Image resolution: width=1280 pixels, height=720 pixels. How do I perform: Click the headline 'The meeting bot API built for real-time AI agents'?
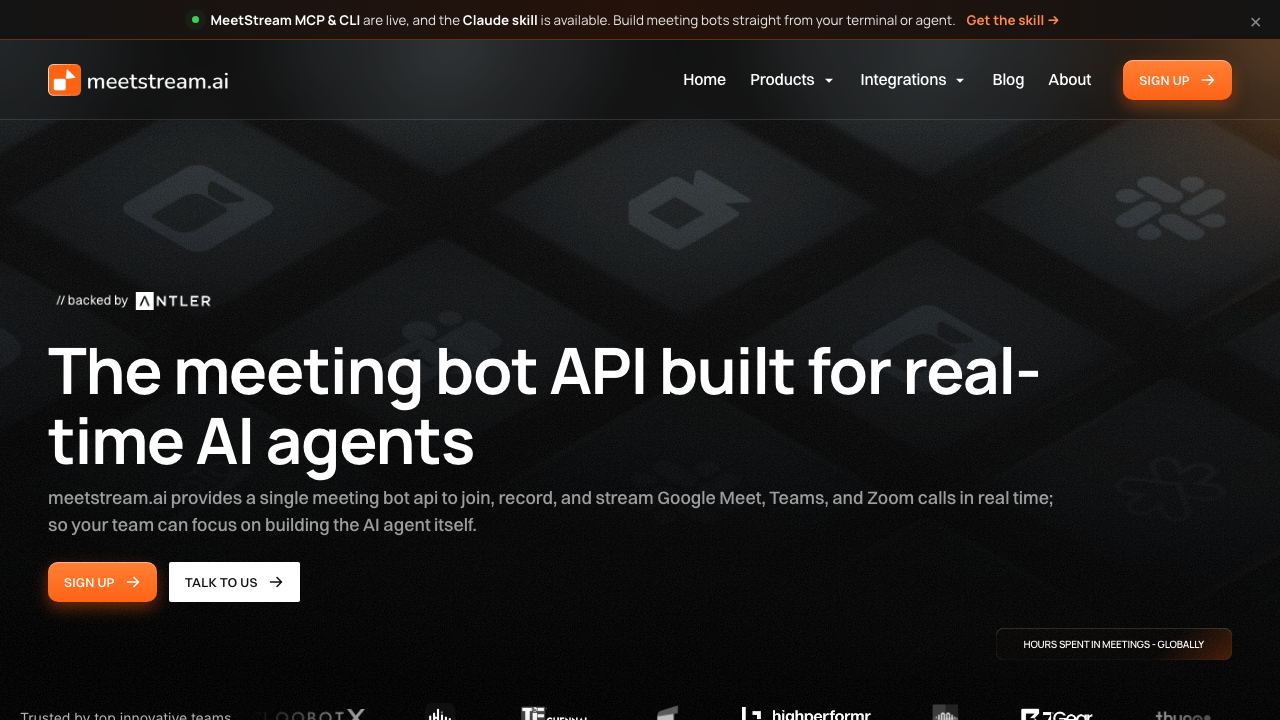pos(544,406)
